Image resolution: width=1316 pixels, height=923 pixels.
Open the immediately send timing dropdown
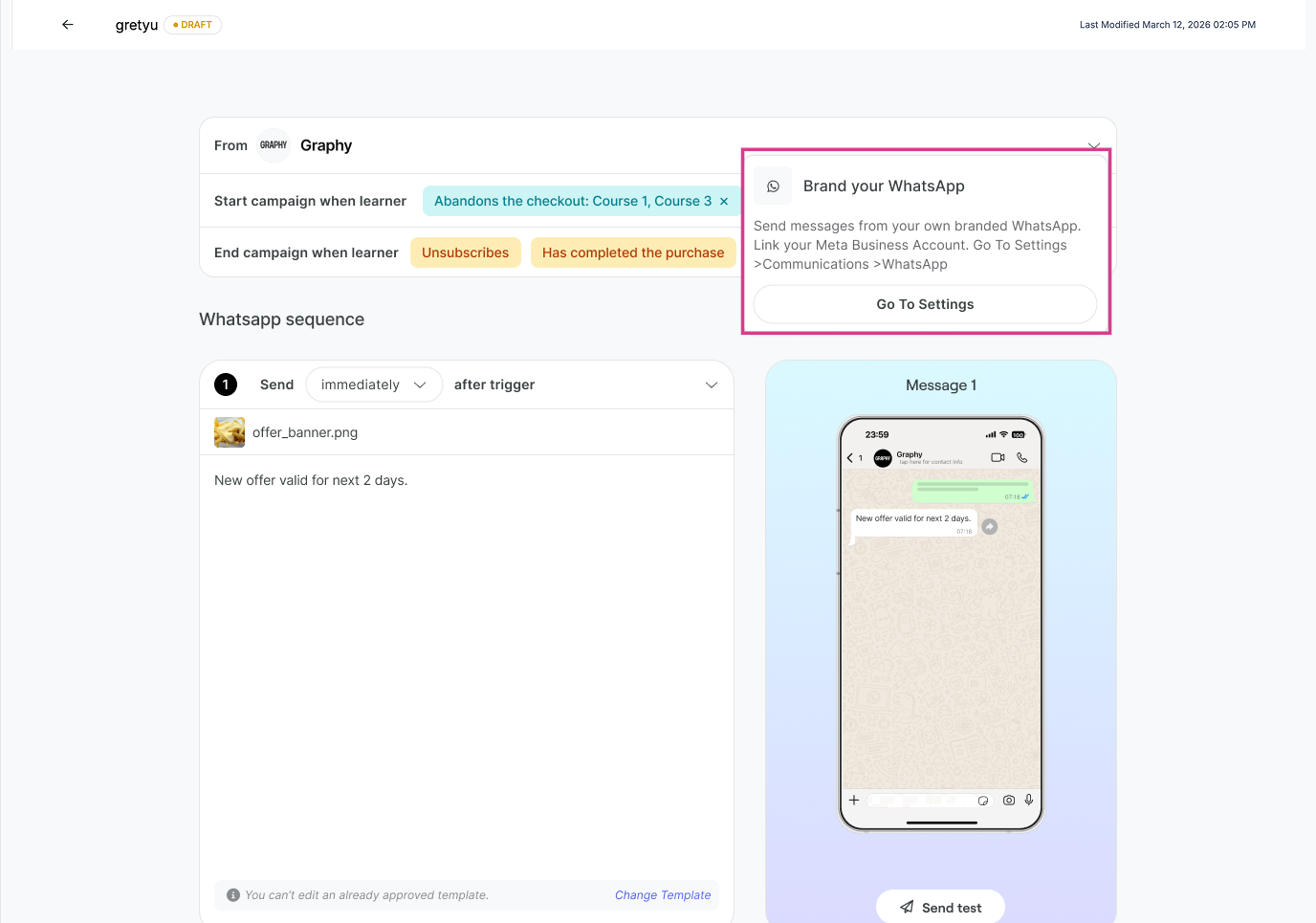[x=374, y=385]
